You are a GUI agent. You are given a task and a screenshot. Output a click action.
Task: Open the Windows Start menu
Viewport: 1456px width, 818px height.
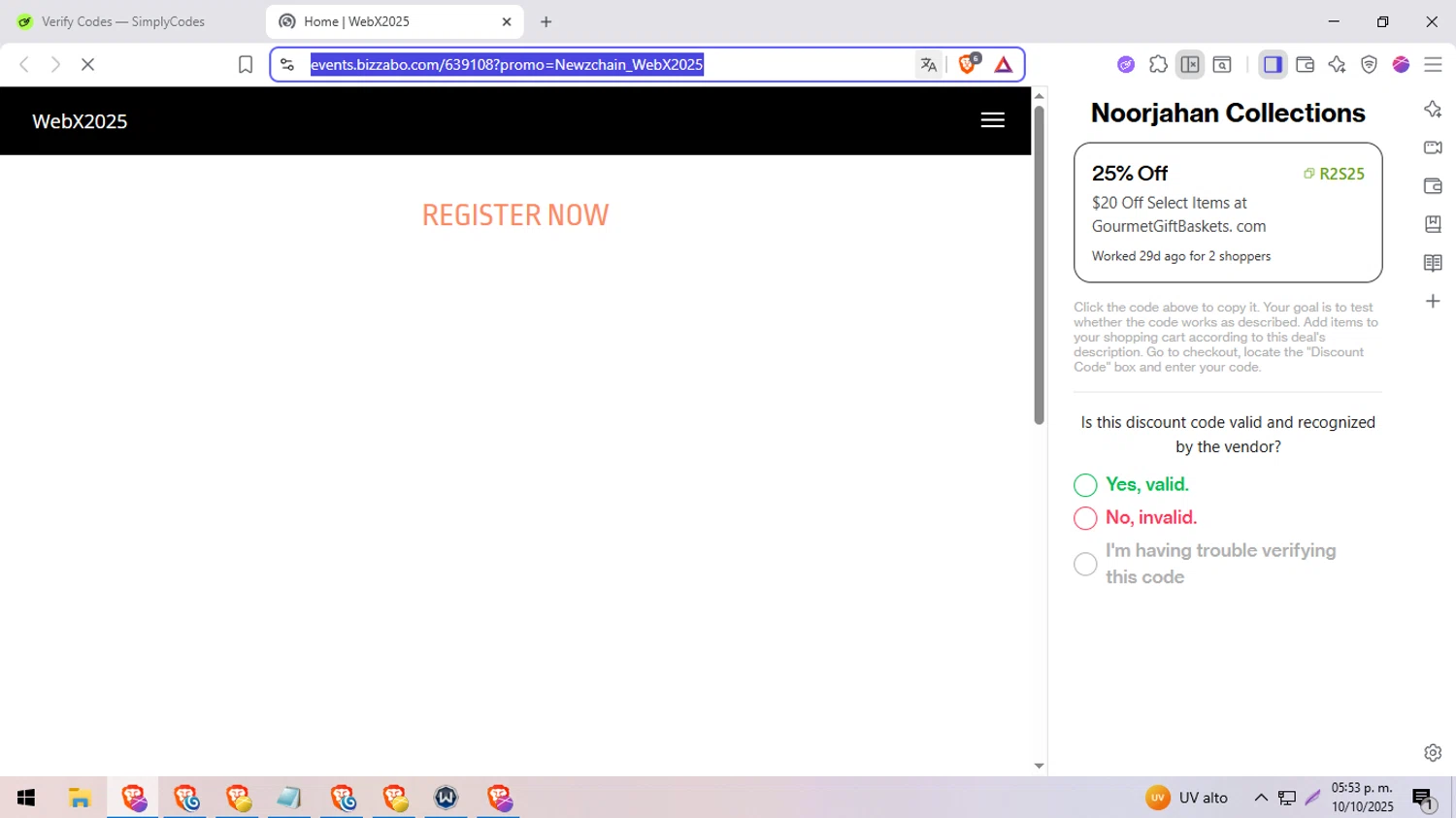click(x=26, y=798)
